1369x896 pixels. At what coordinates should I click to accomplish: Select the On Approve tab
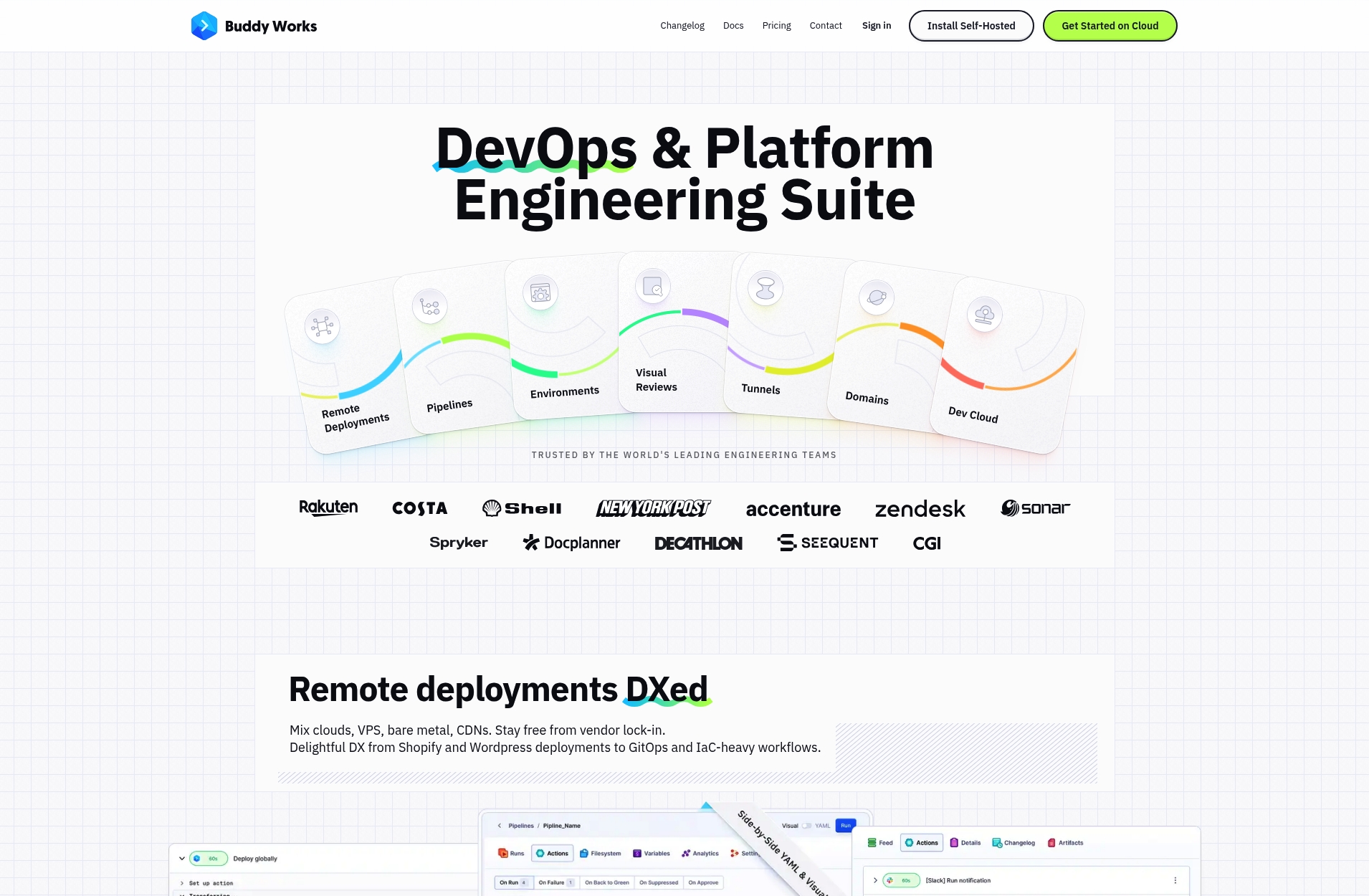(x=703, y=882)
